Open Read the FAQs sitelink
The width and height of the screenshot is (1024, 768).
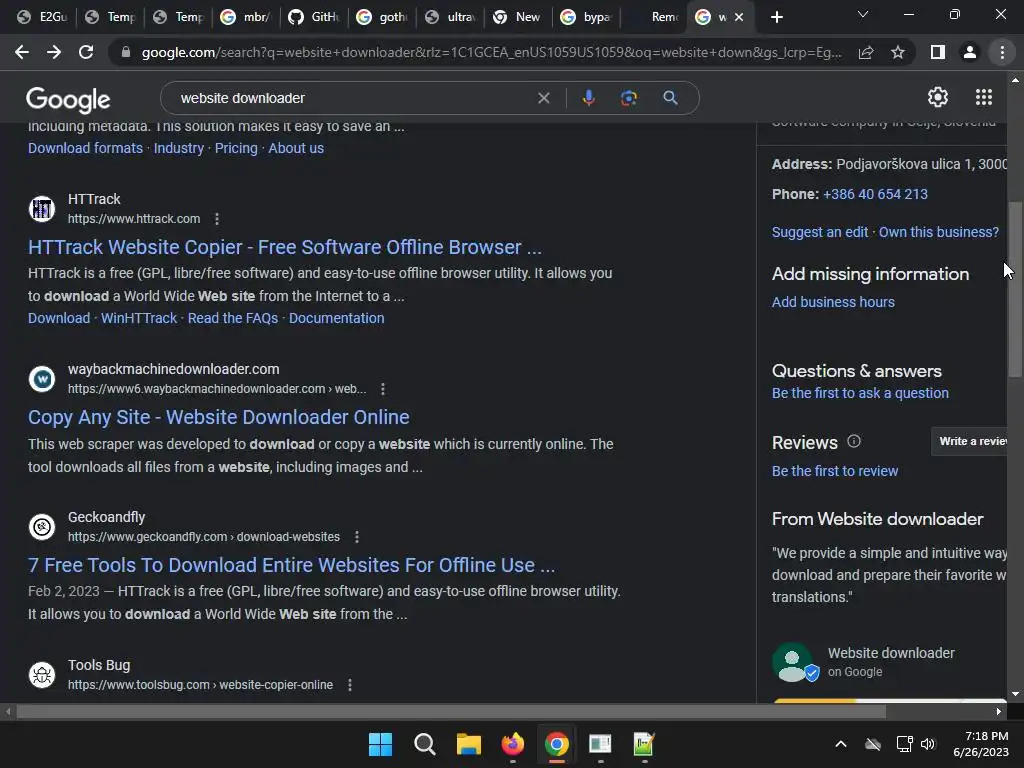(x=232, y=318)
